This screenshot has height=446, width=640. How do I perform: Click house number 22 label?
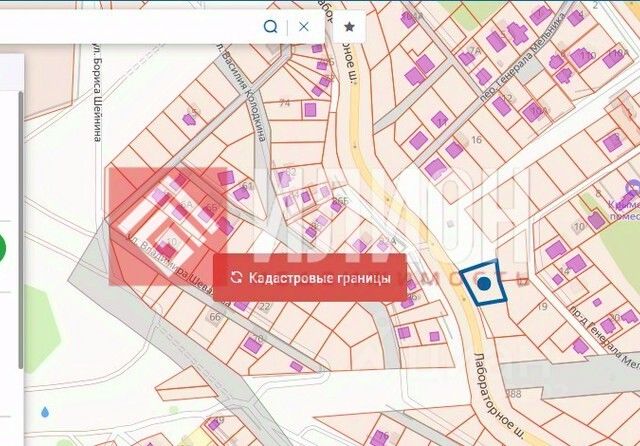click(x=264, y=307)
